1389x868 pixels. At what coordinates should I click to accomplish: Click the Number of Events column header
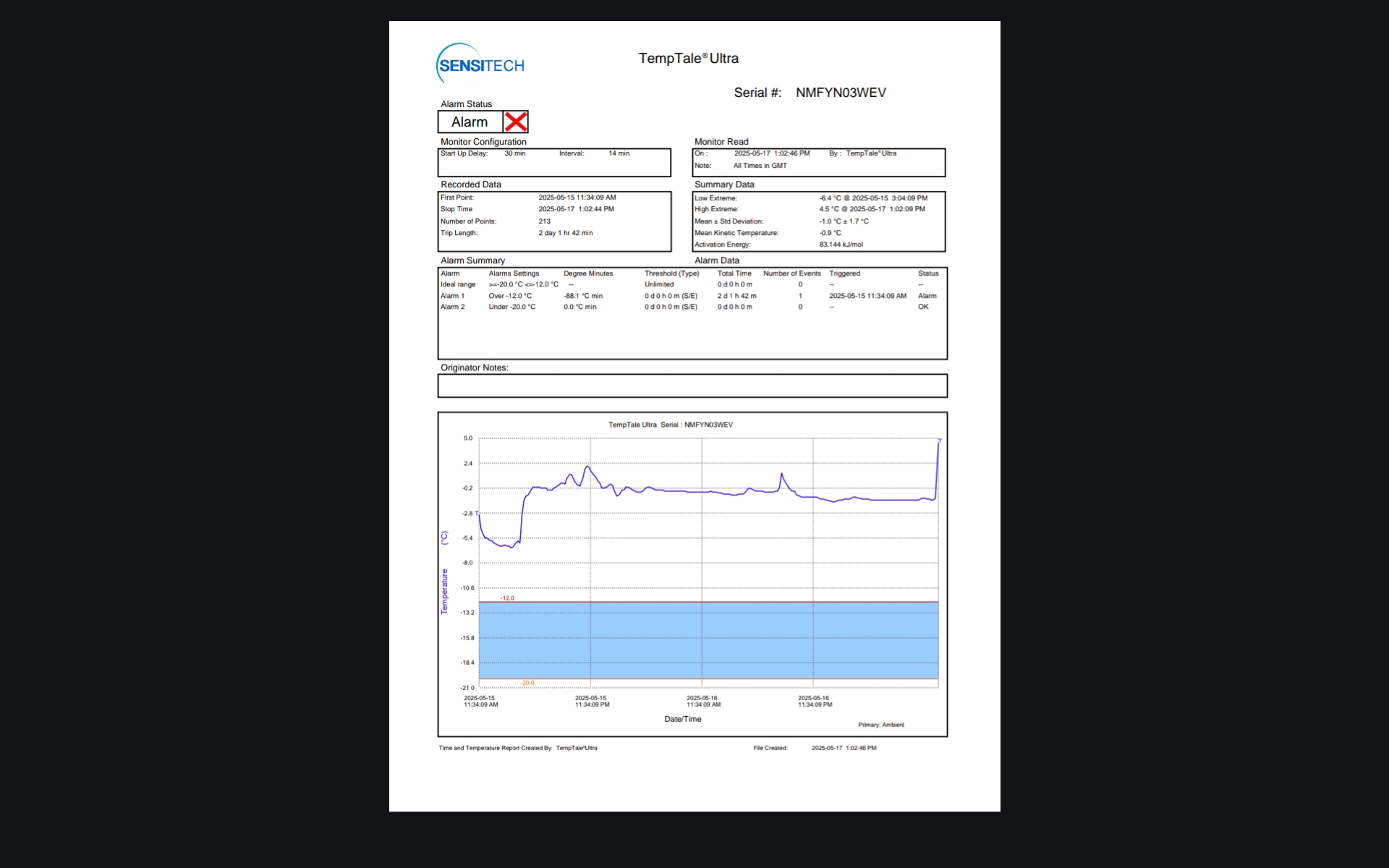click(x=791, y=273)
